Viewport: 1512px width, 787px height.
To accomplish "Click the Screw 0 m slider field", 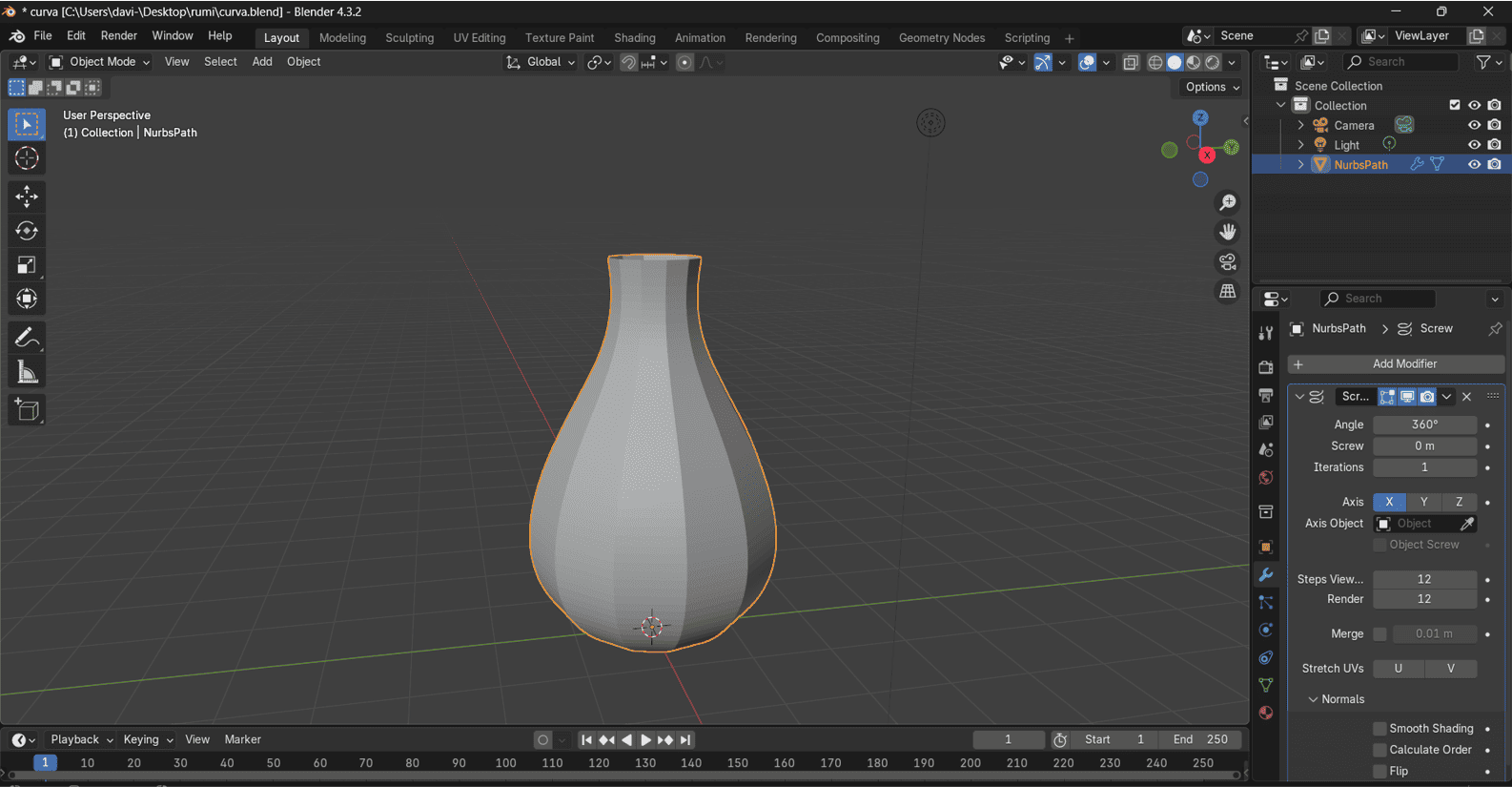I will (1424, 446).
